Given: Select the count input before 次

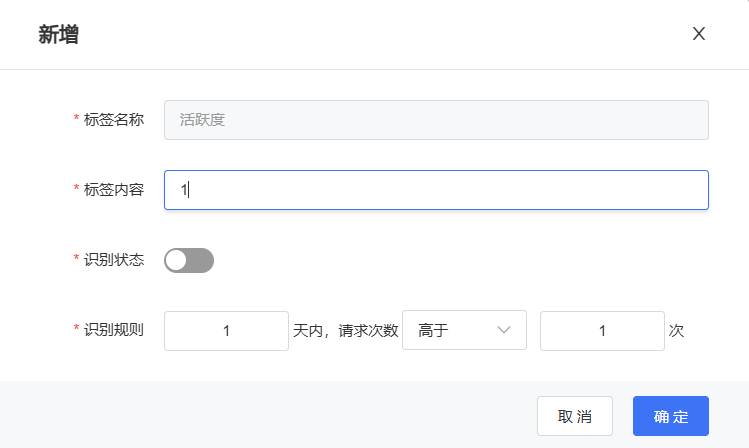Looking at the screenshot, I should point(602,331).
